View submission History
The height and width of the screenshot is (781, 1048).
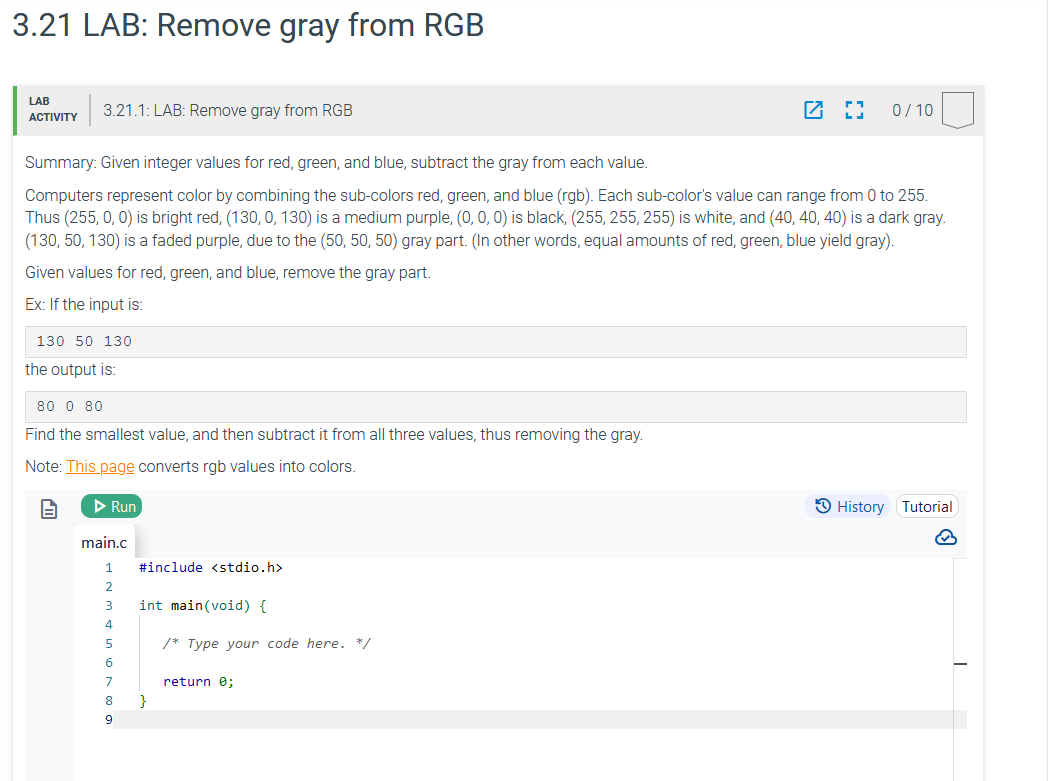pos(847,506)
